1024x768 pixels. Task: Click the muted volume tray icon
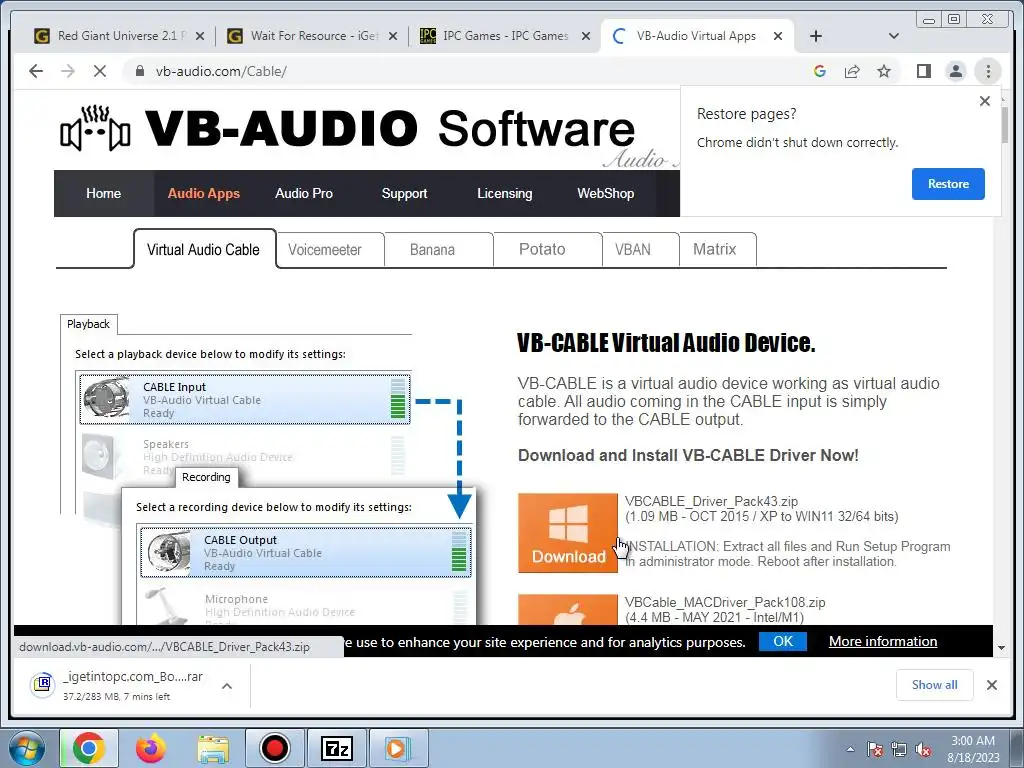(x=923, y=750)
